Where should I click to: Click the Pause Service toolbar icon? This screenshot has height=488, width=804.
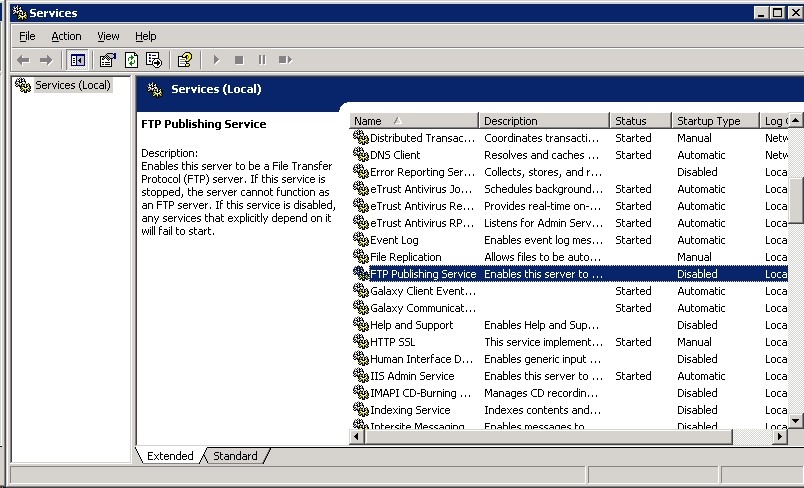pyautogui.click(x=262, y=60)
